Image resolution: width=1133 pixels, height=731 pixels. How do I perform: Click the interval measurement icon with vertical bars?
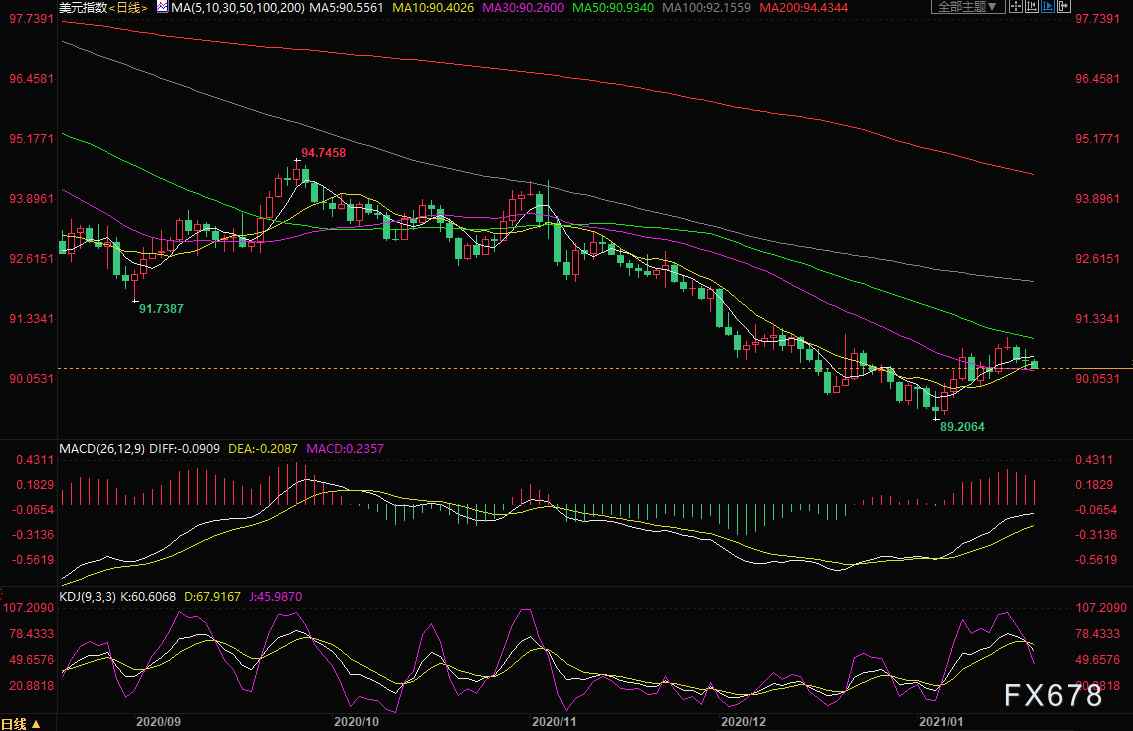coord(1032,6)
